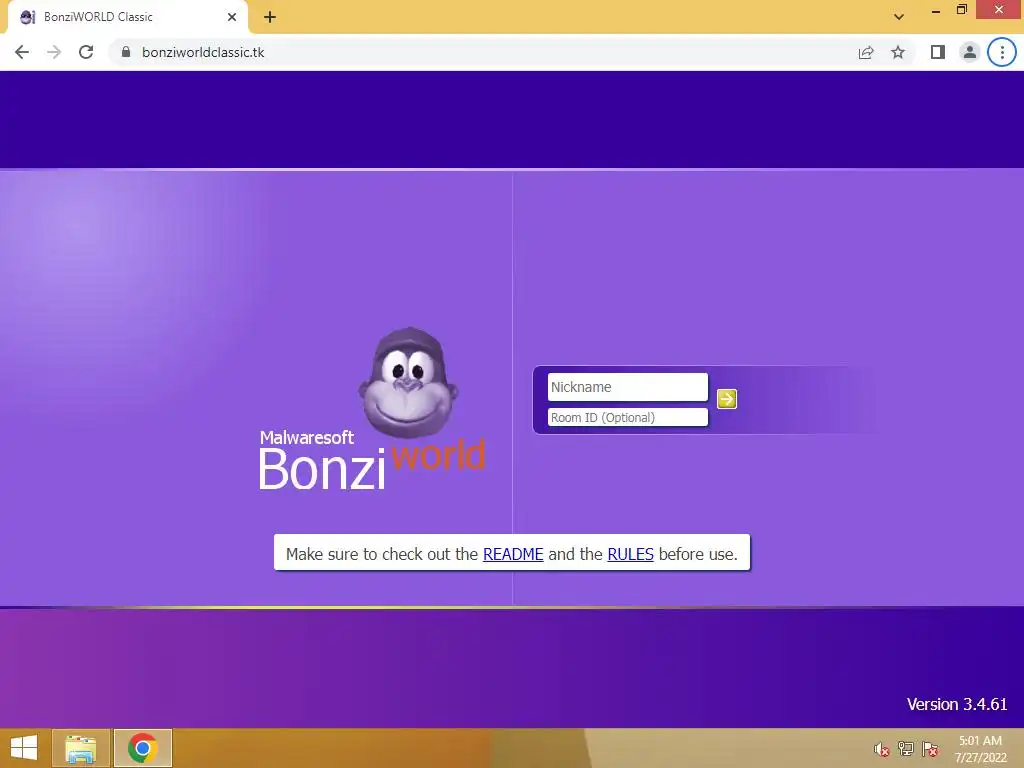Viewport: 1024px width, 768px height.
Task: Click the Bonzi gorilla logo
Action: click(x=408, y=383)
